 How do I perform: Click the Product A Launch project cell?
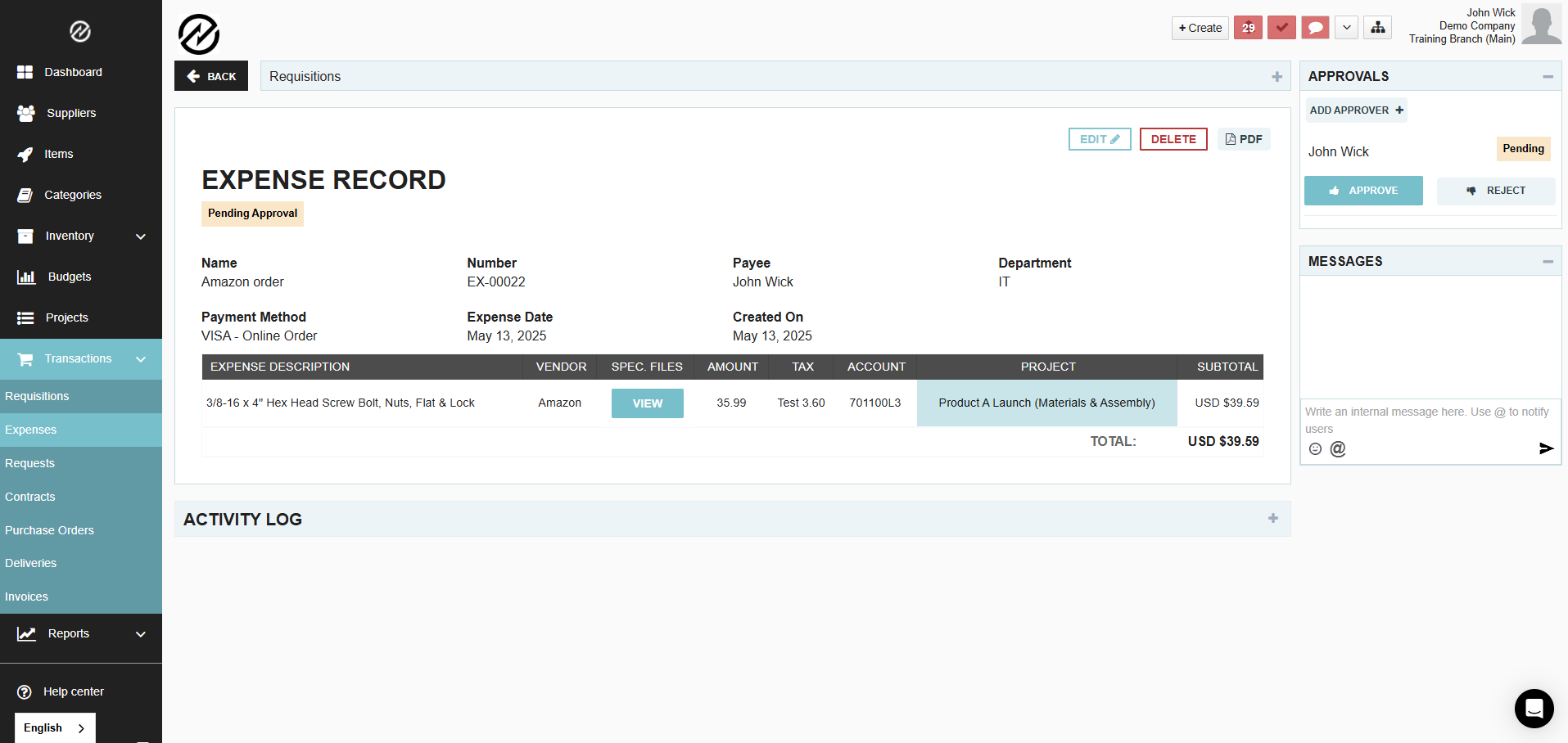pos(1047,403)
